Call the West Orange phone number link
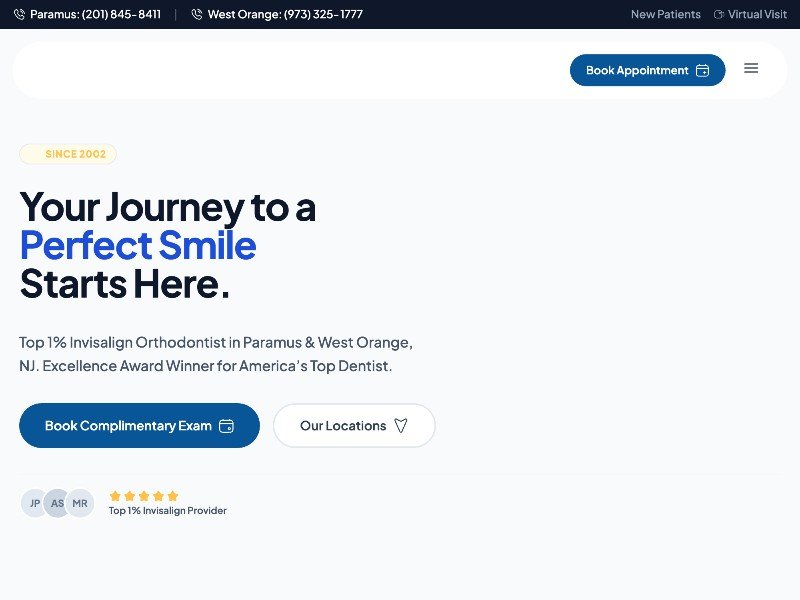This screenshot has height=600, width=800. pos(287,14)
